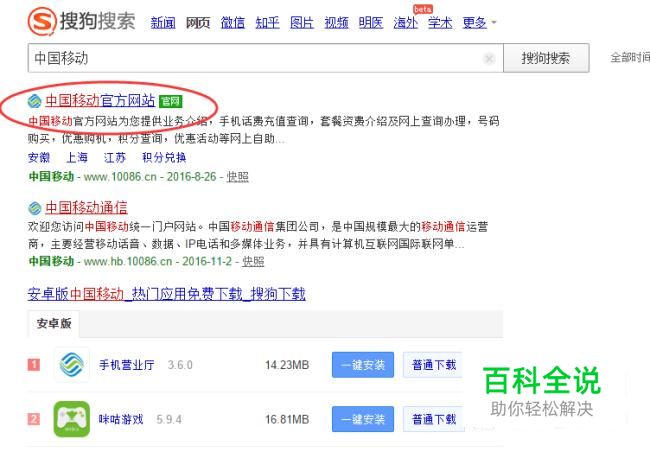
Task: Open the 积分兑换 sub-link
Action: tap(164, 158)
